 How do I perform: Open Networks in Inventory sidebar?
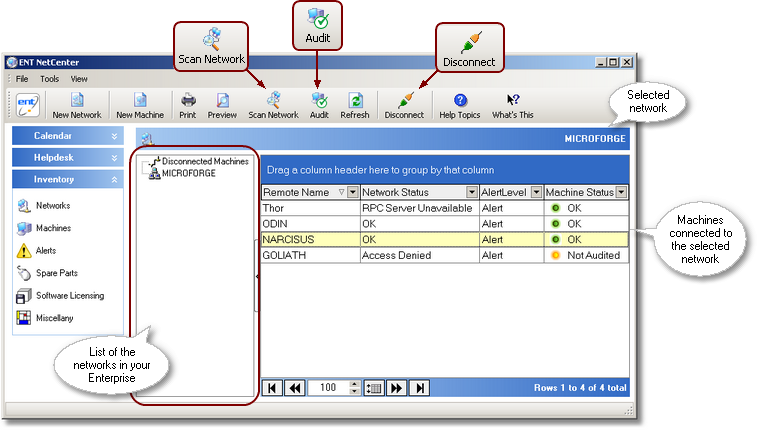(44, 206)
